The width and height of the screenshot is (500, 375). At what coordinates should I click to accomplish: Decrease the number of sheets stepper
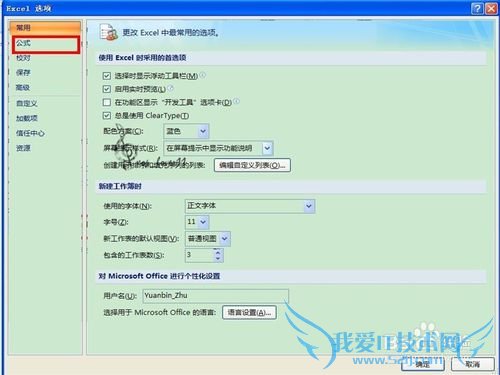click(x=218, y=259)
